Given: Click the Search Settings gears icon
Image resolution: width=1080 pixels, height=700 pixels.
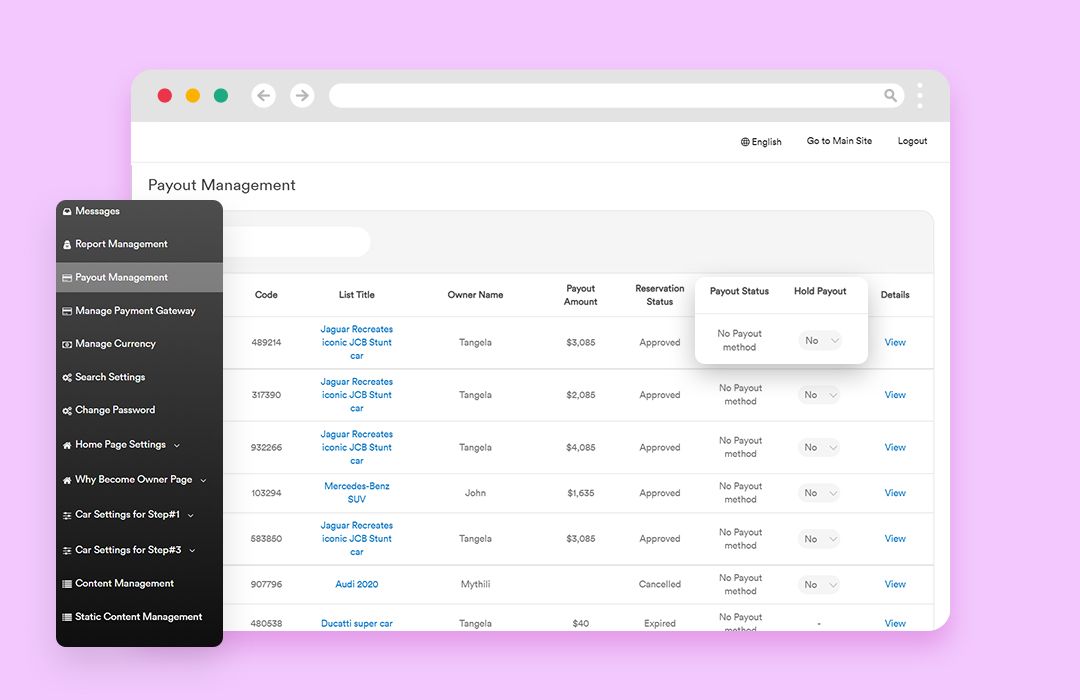Looking at the screenshot, I should [67, 378].
